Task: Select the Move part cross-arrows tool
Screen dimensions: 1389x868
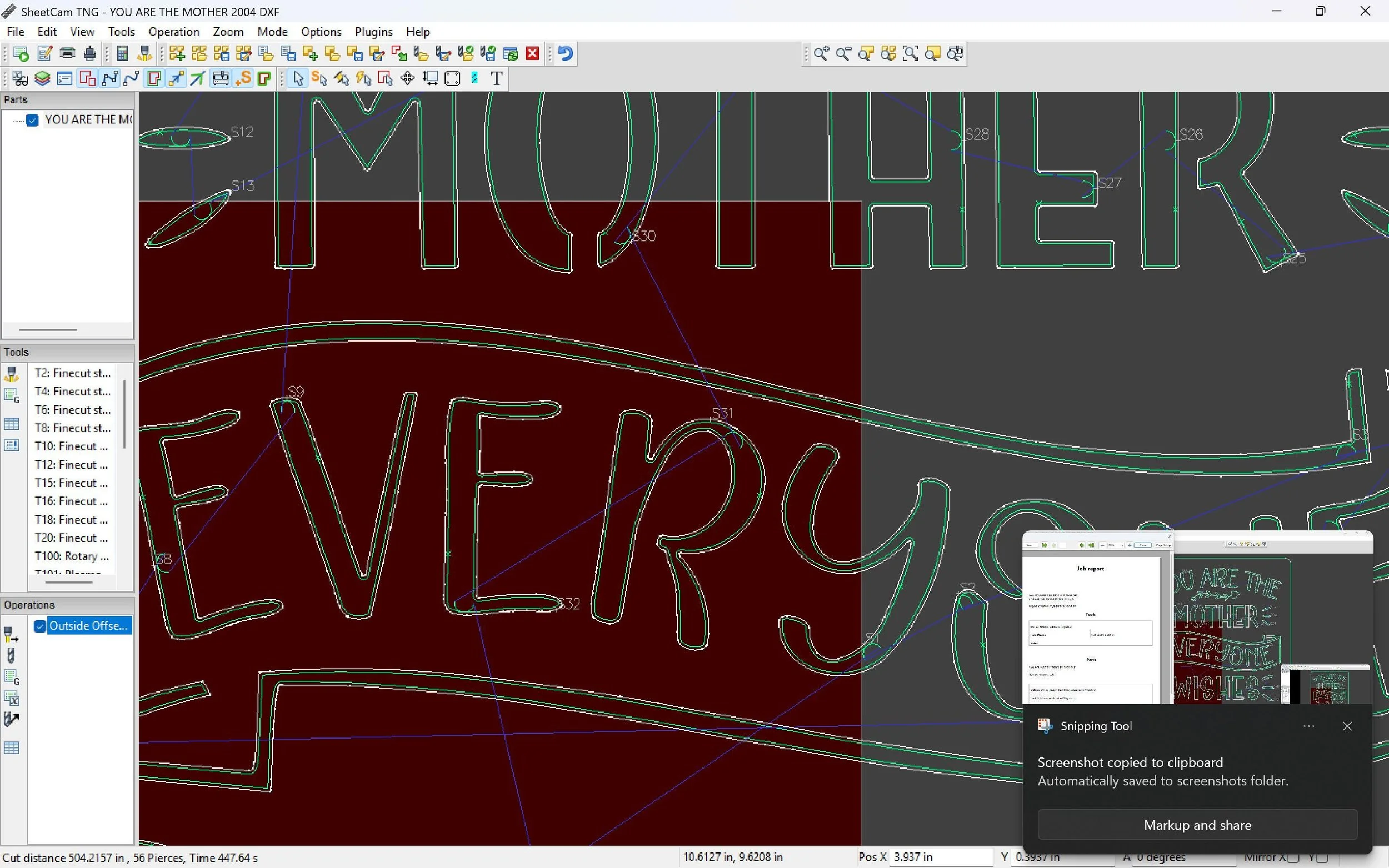Action: (x=408, y=78)
